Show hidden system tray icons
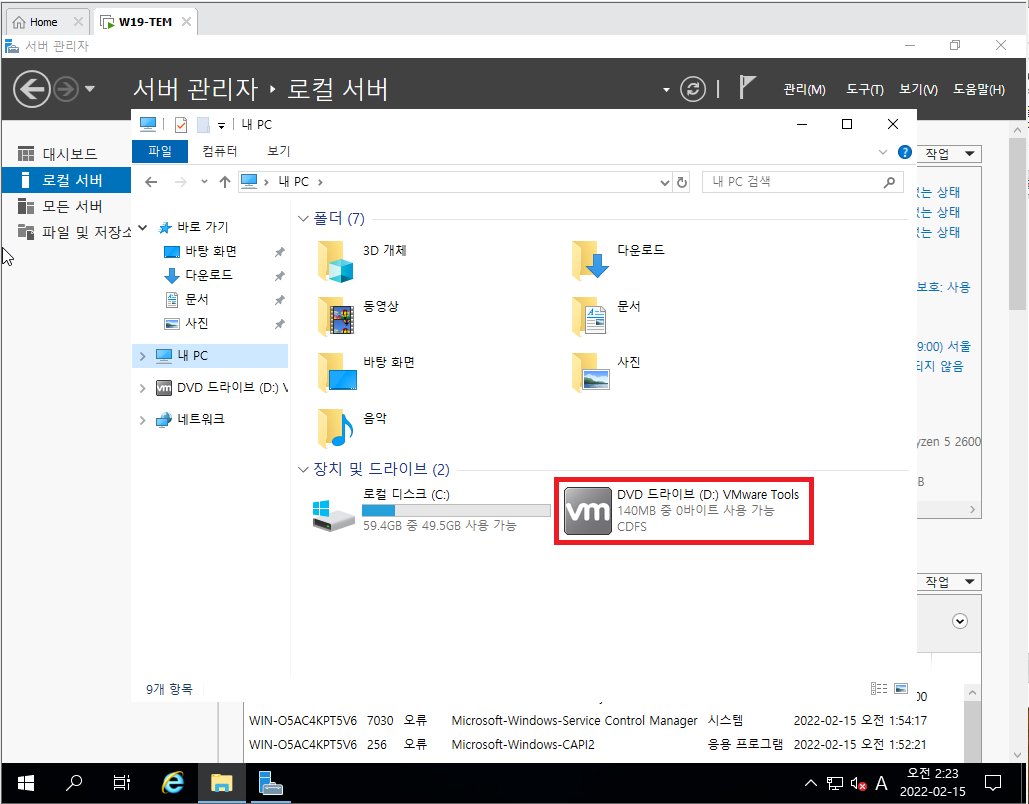Screen dimensions: 1029x804 [x=810, y=783]
